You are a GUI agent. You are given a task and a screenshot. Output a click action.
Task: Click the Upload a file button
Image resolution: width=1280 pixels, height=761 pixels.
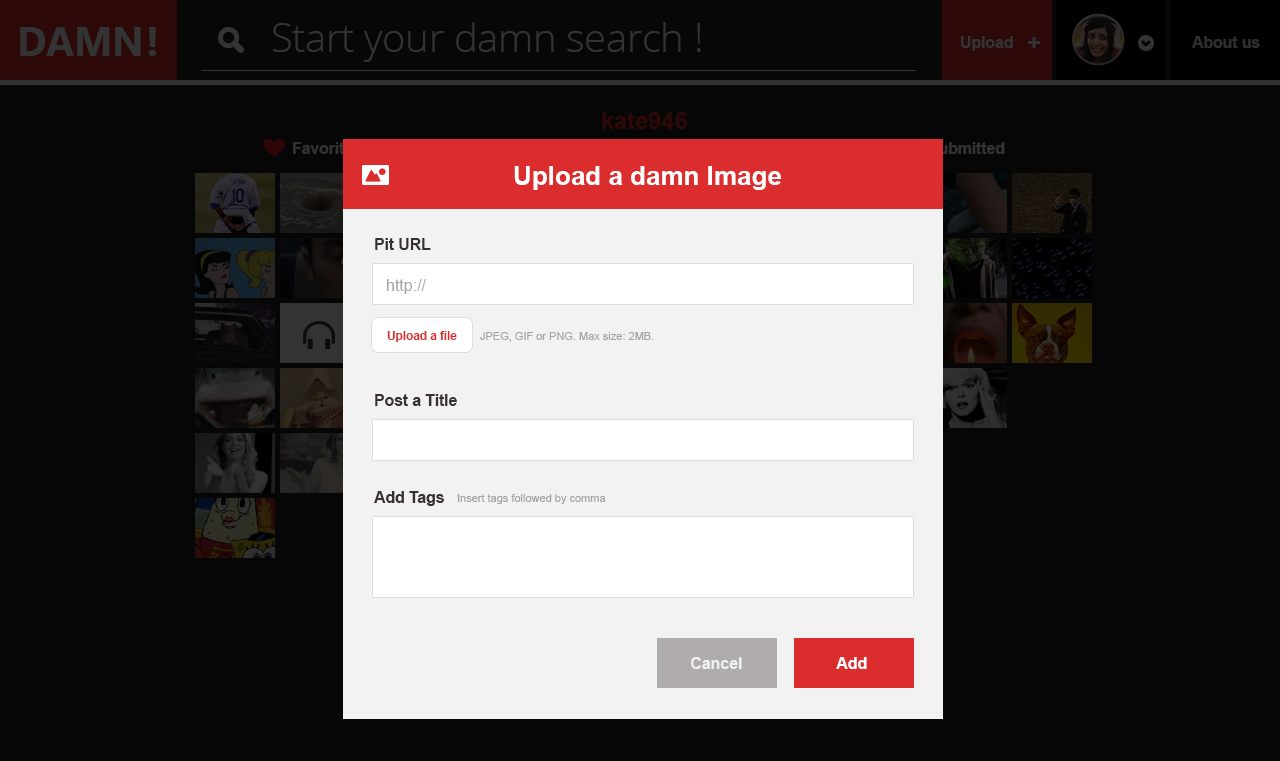[422, 335]
